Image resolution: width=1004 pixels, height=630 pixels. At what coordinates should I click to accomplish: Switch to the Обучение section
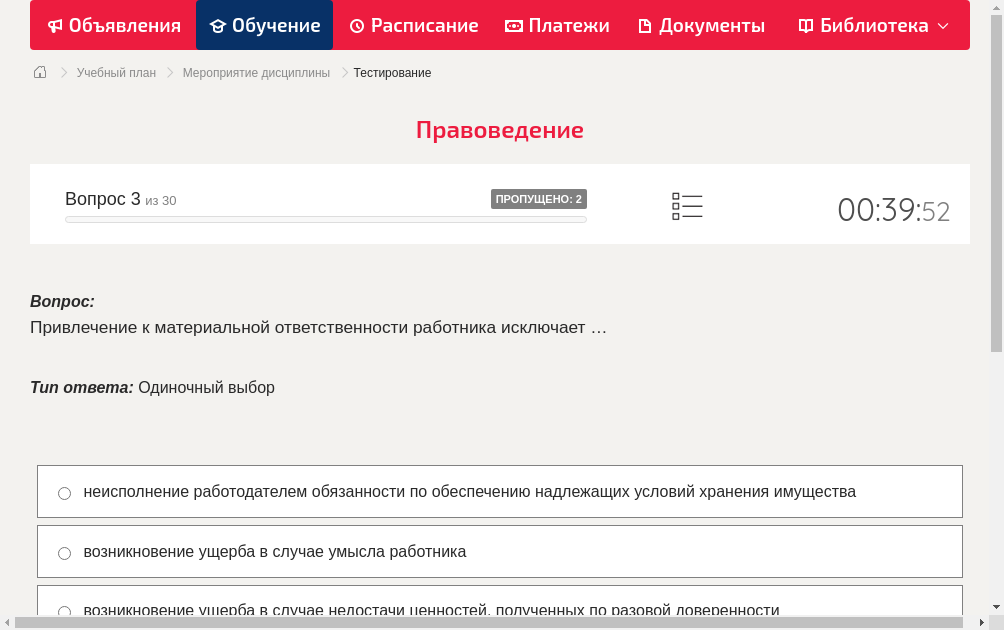pyautogui.click(x=264, y=25)
